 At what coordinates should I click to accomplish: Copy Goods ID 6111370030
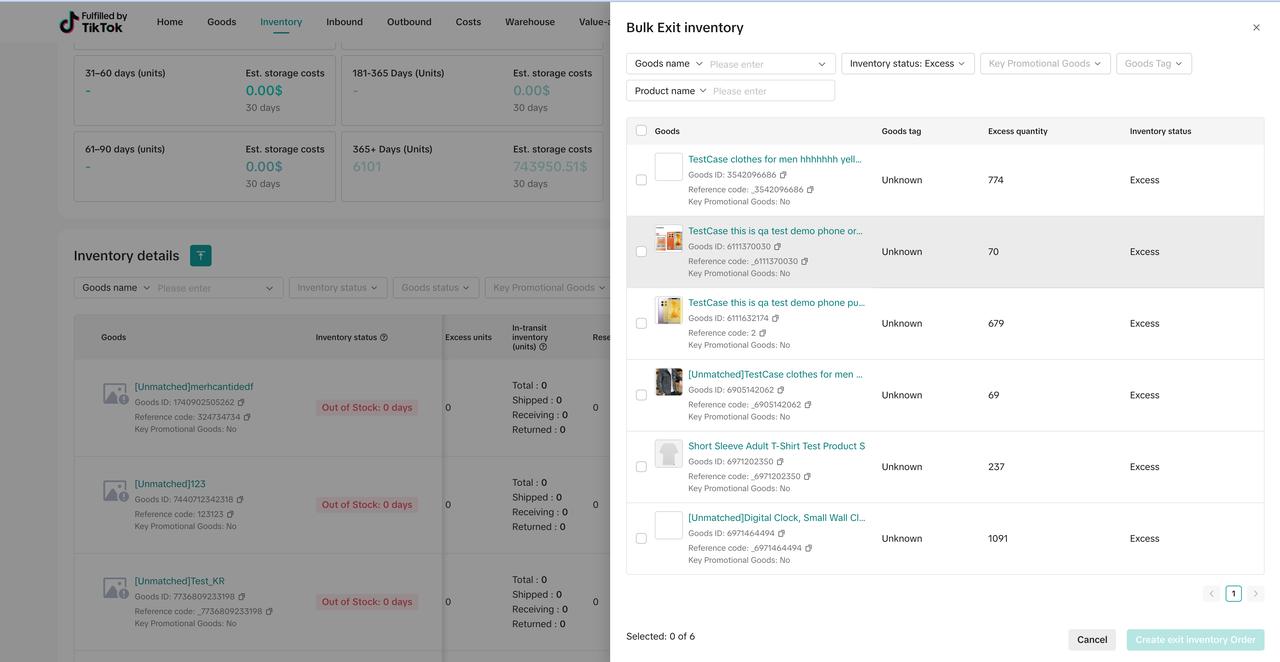pyautogui.click(x=777, y=247)
